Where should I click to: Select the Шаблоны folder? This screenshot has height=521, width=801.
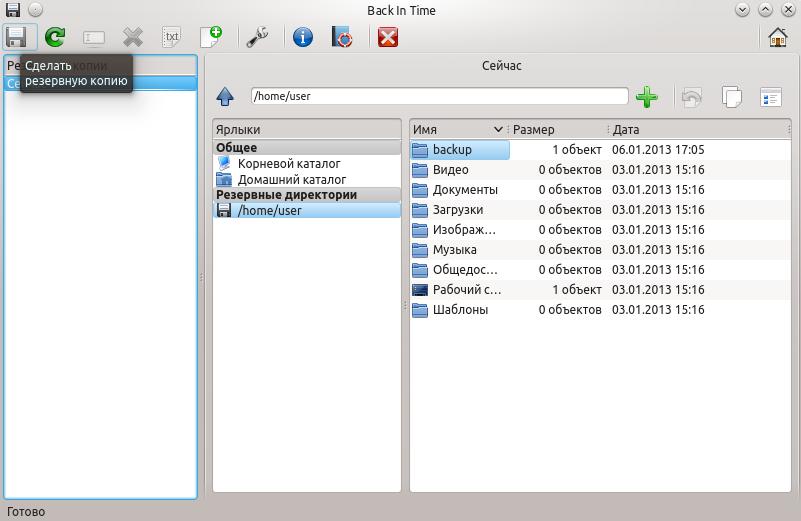[x=600, y=310]
